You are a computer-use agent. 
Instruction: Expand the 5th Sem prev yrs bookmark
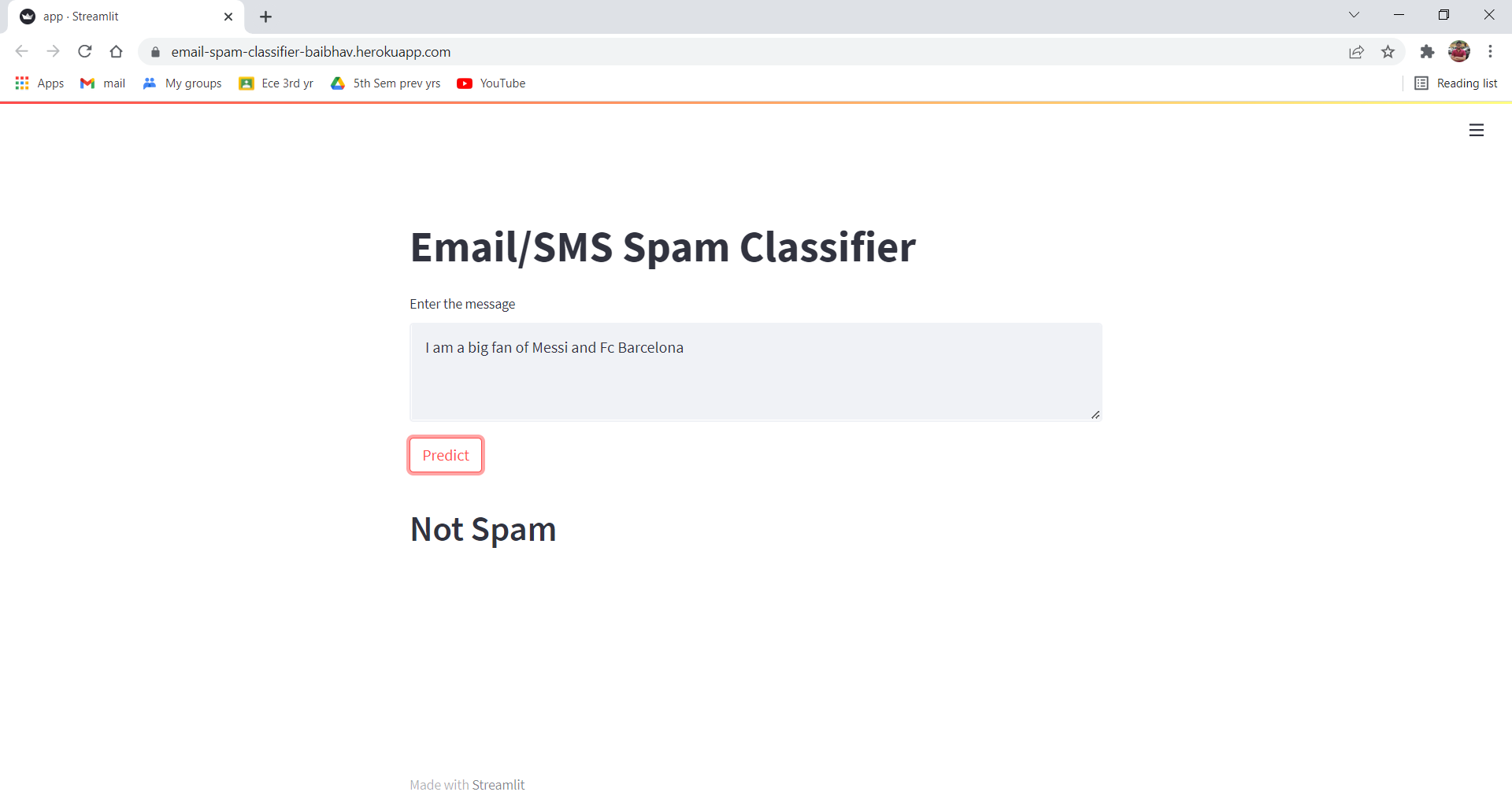(386, 83)
